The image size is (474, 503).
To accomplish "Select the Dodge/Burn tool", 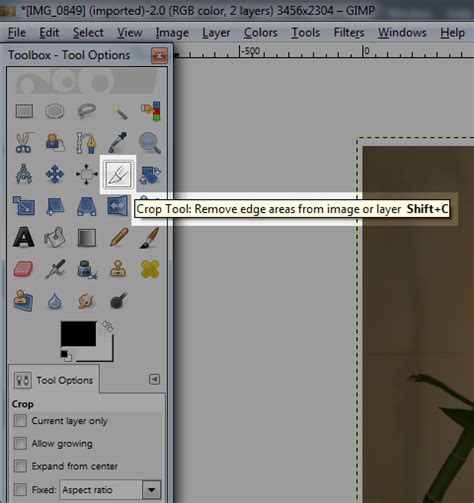I will 118,300.
